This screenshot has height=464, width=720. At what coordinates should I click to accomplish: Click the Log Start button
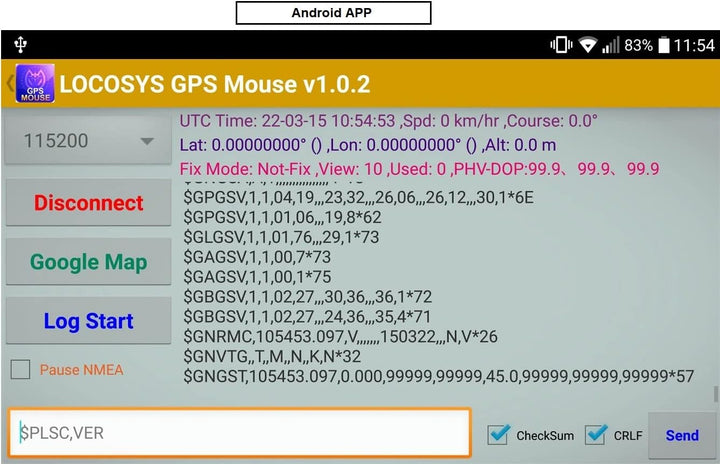[89, 321]
